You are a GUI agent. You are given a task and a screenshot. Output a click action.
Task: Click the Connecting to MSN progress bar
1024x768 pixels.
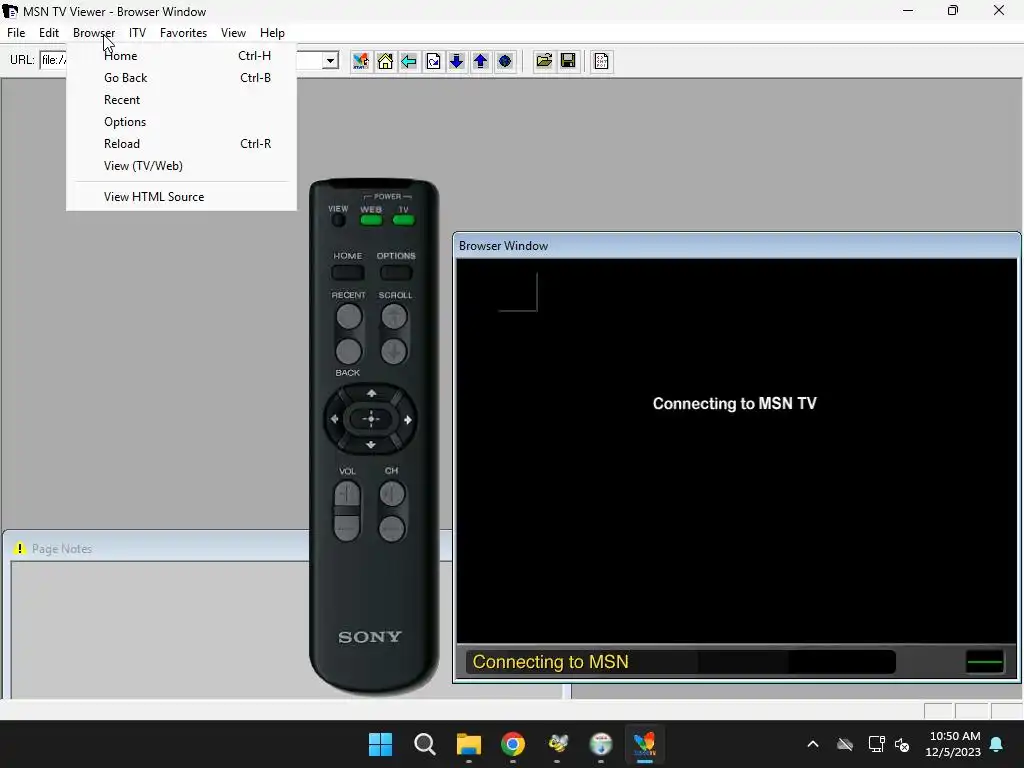tap(680, 662)
